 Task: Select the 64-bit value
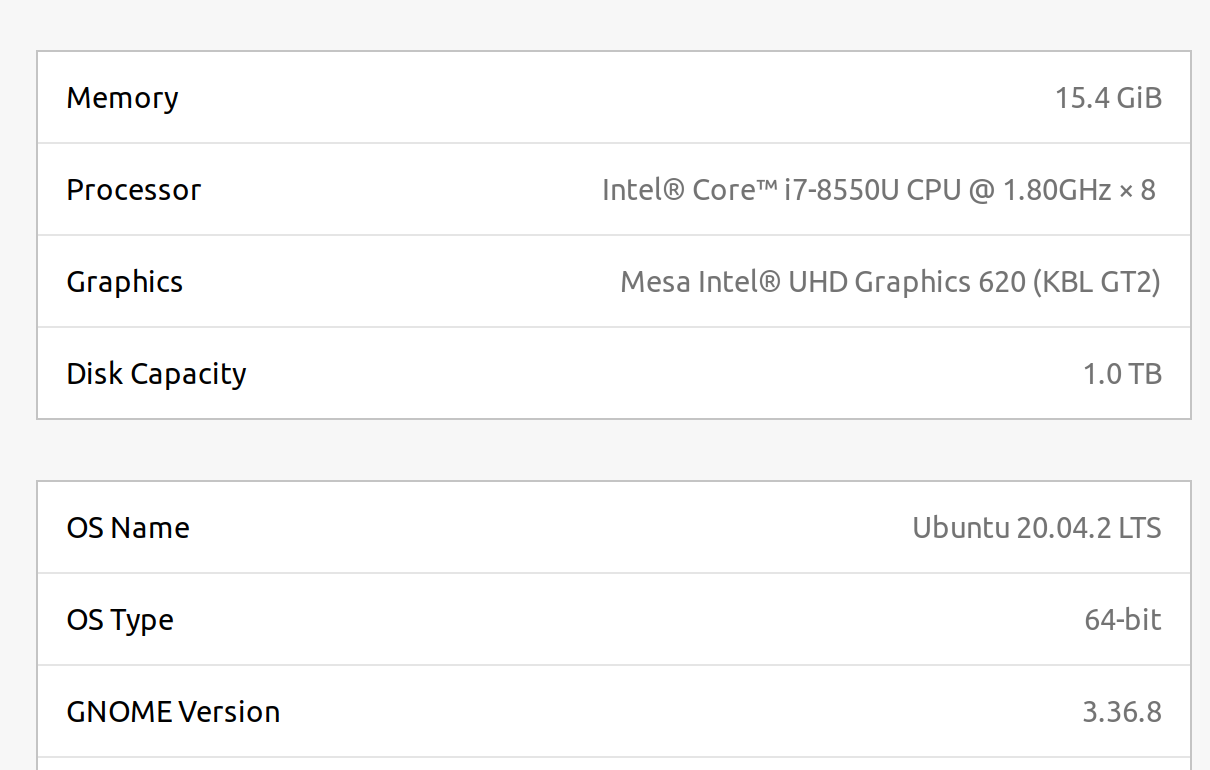1123,620
